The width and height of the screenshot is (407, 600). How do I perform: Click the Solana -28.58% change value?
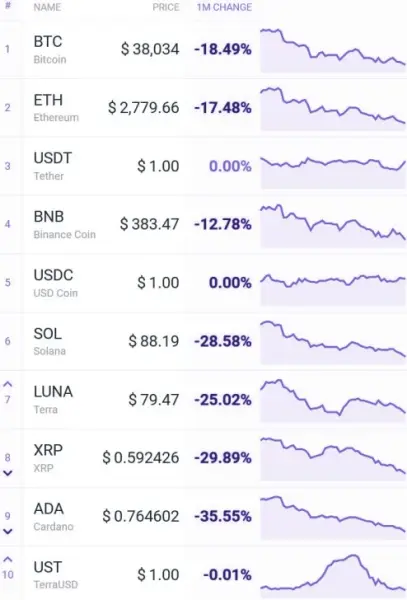(x=223, y=341)
